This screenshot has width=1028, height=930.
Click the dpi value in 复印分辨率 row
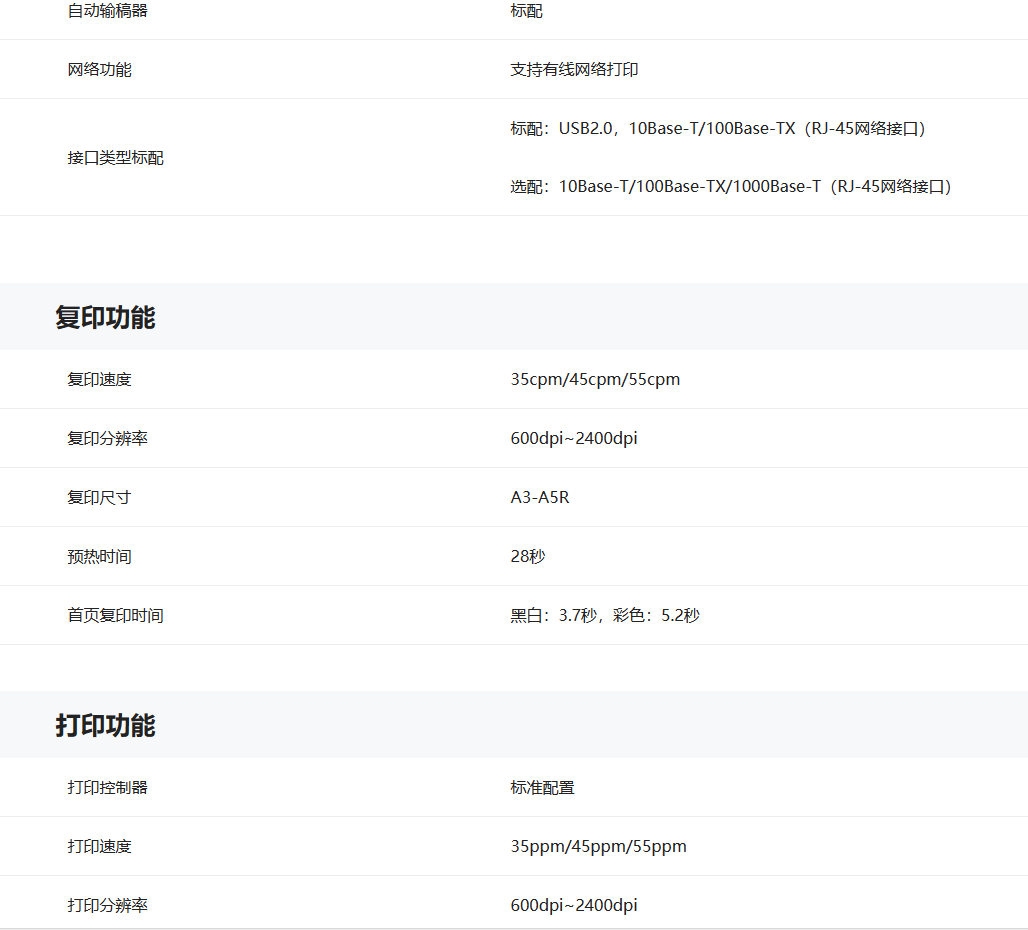[574, 439]
